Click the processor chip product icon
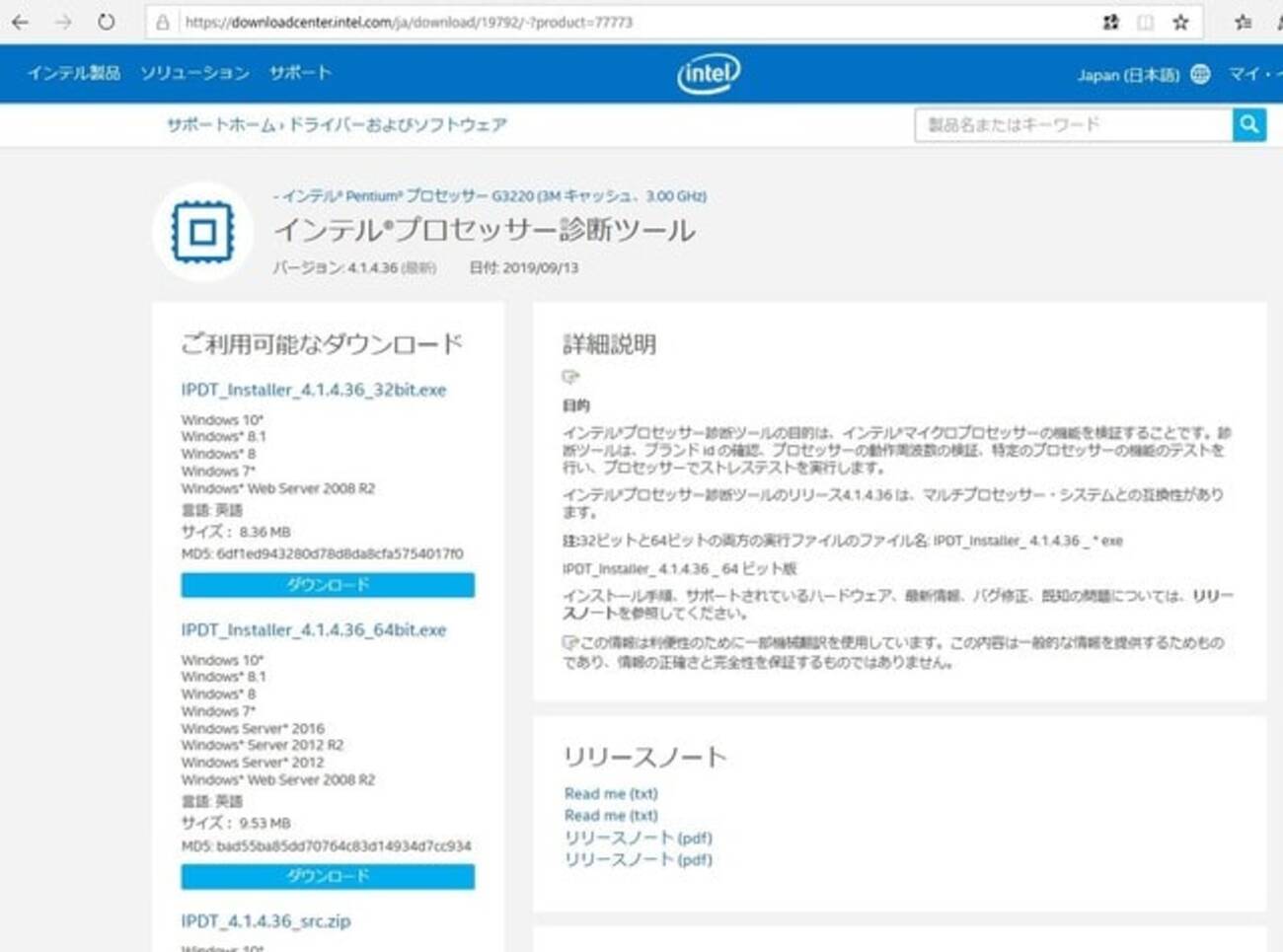Screen dimensions: 1283x952 [203, 232]
